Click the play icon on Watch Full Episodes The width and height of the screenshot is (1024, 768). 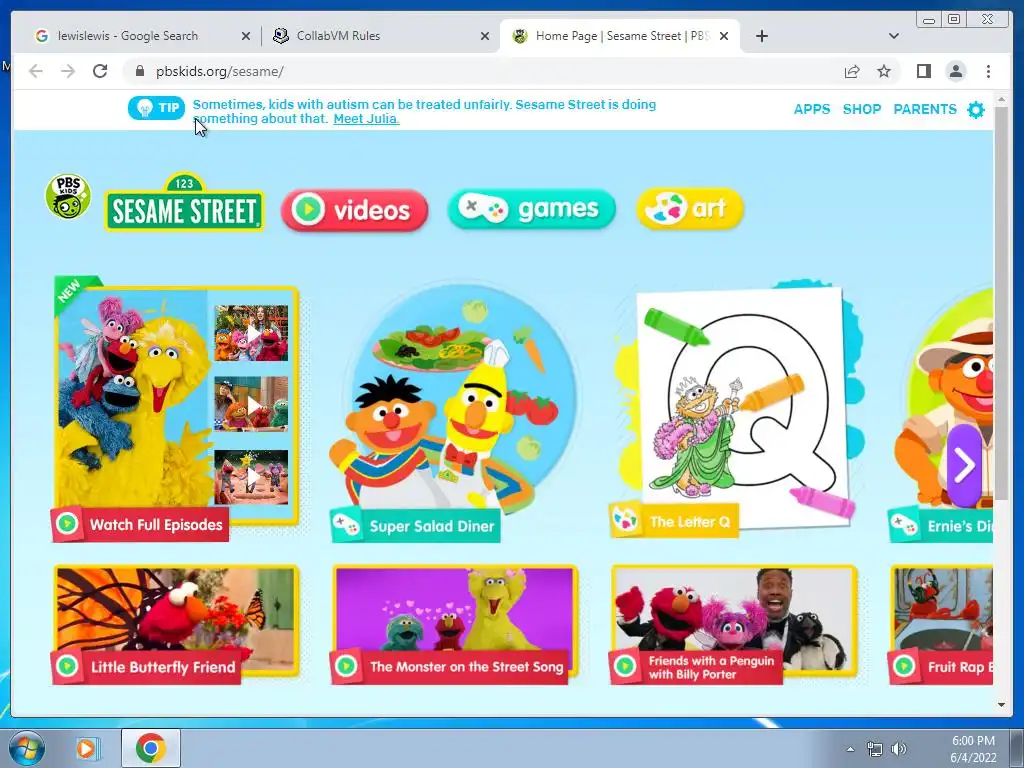pos(67,524)
